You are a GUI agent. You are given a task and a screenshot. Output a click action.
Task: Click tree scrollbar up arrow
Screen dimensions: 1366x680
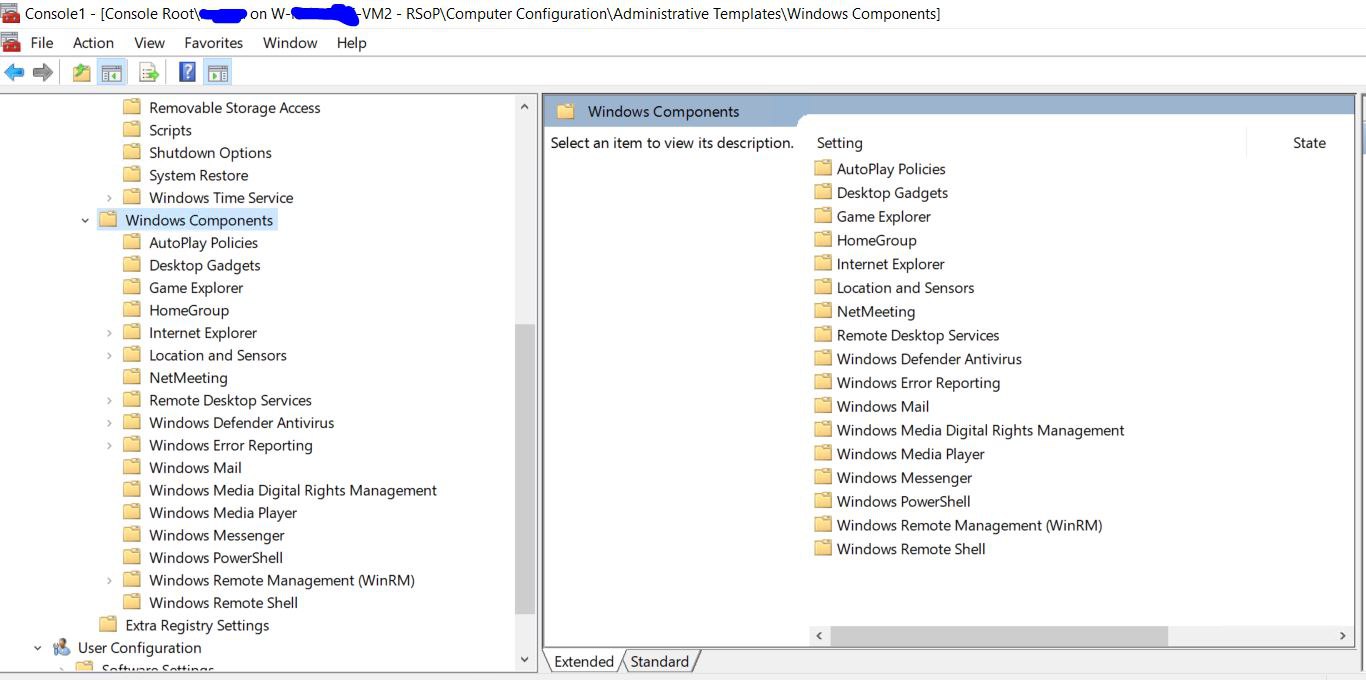pos(525,106)
